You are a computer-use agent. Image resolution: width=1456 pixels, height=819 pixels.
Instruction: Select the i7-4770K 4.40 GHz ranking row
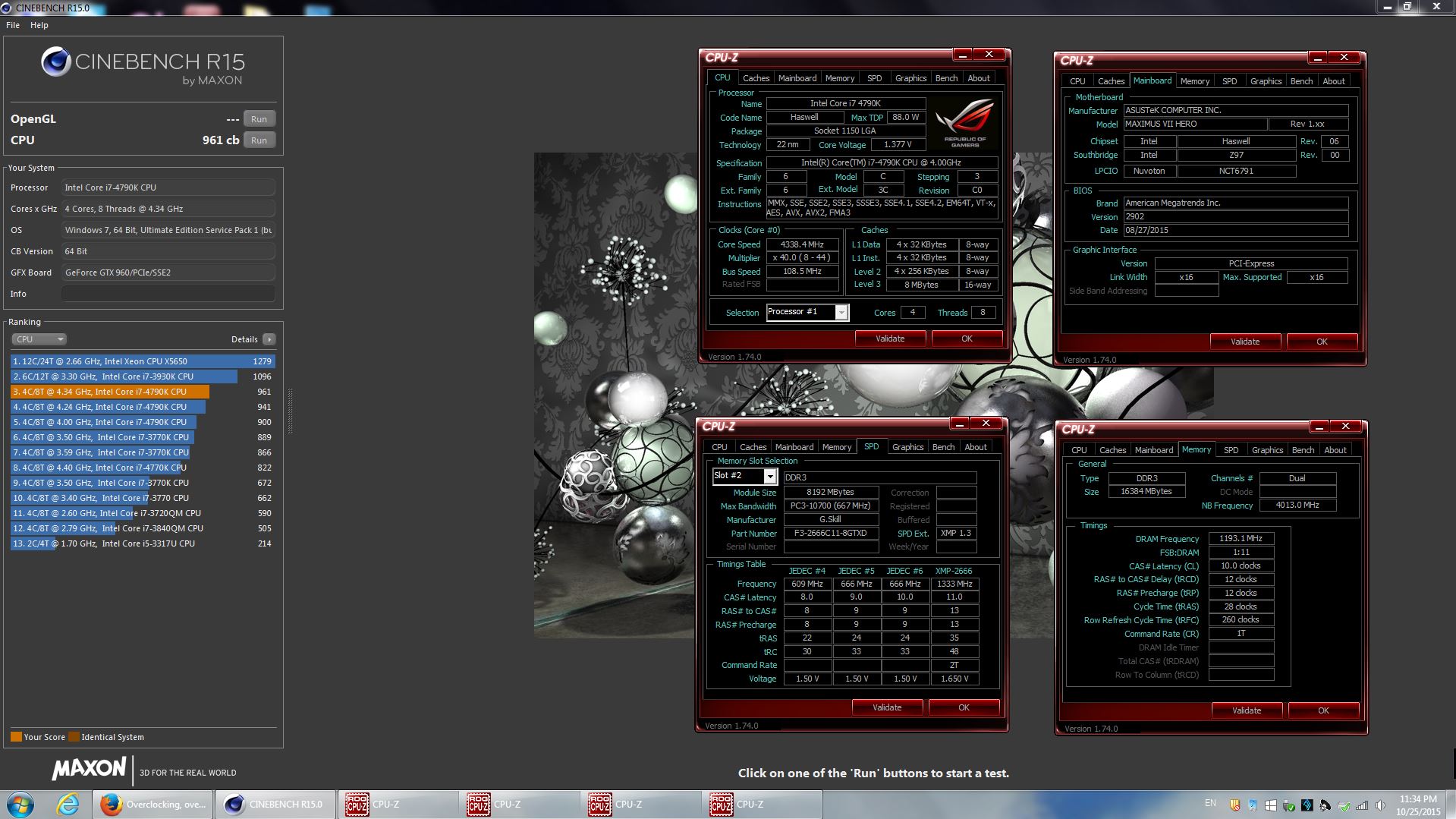pyautogui.click(x=143, y=468)
